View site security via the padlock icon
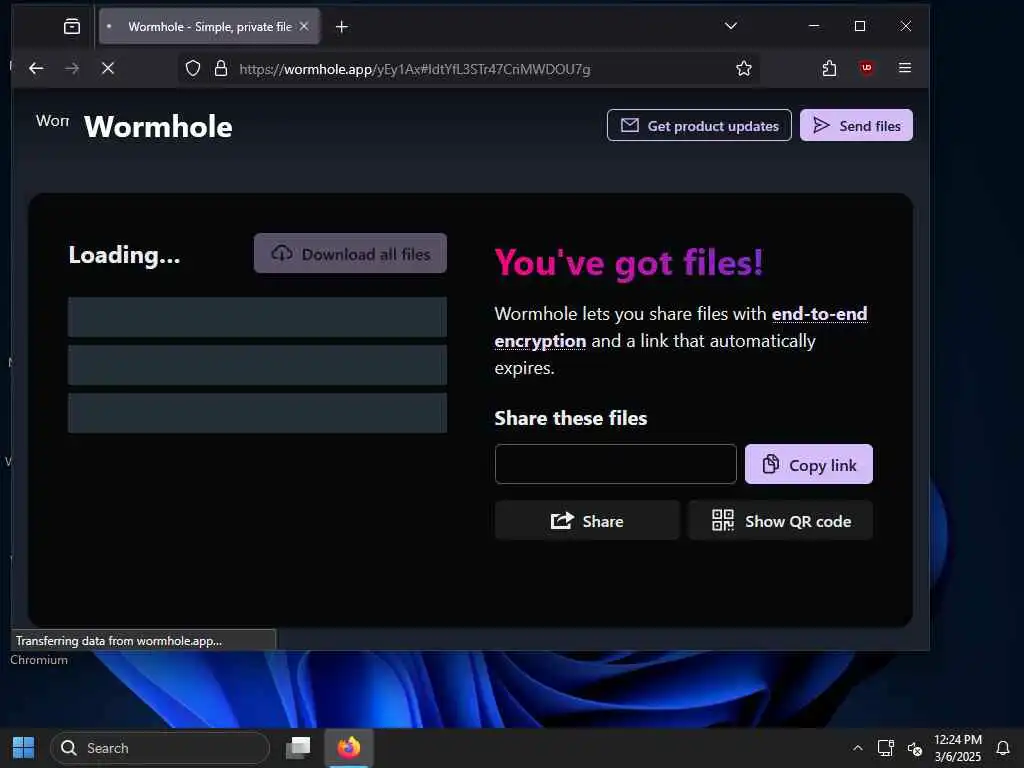This screenshot has width=1024, height=768. (221, 69)
